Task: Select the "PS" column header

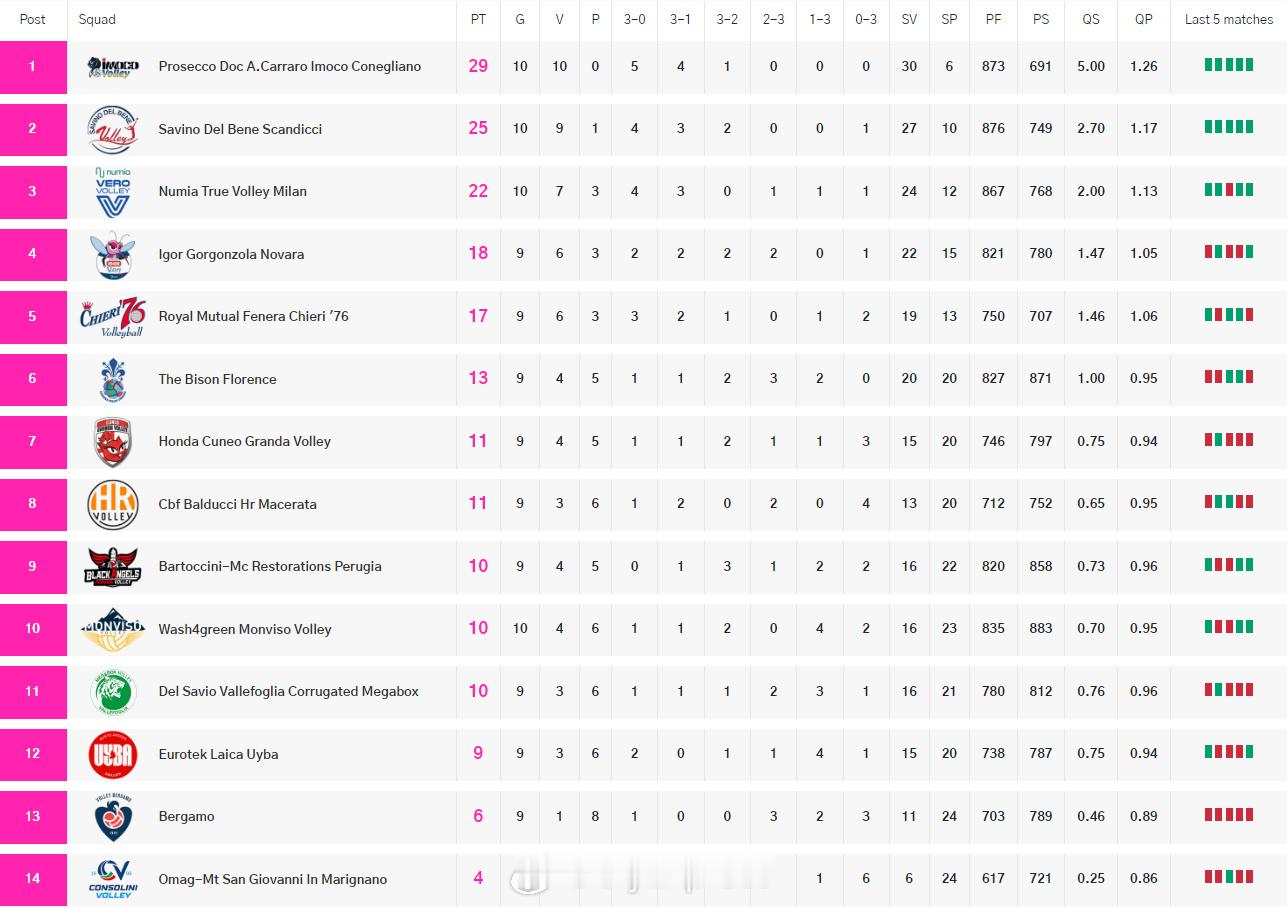Action: pos(1041,19)
